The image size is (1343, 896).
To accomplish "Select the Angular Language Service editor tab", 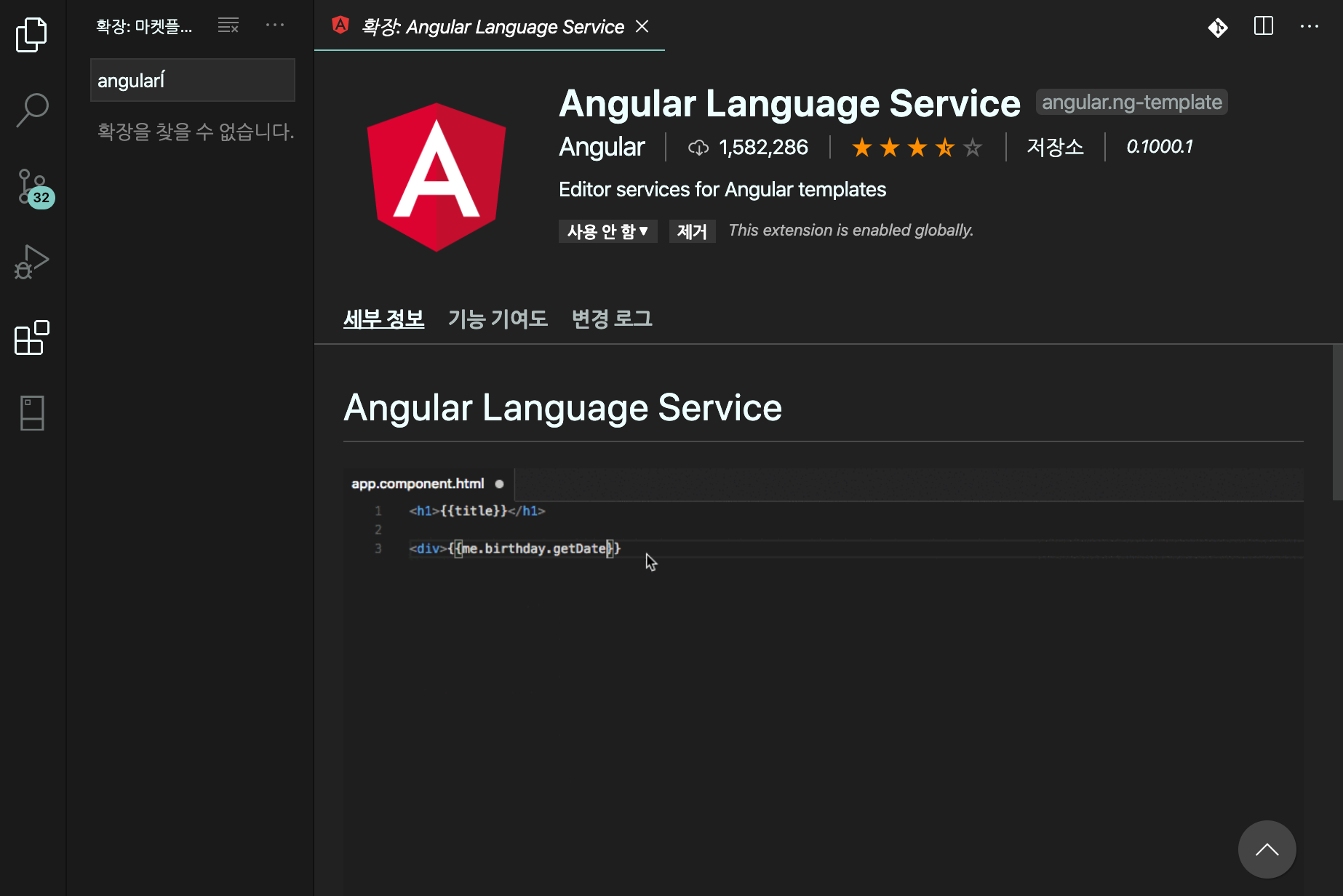I will click(489, 26).
